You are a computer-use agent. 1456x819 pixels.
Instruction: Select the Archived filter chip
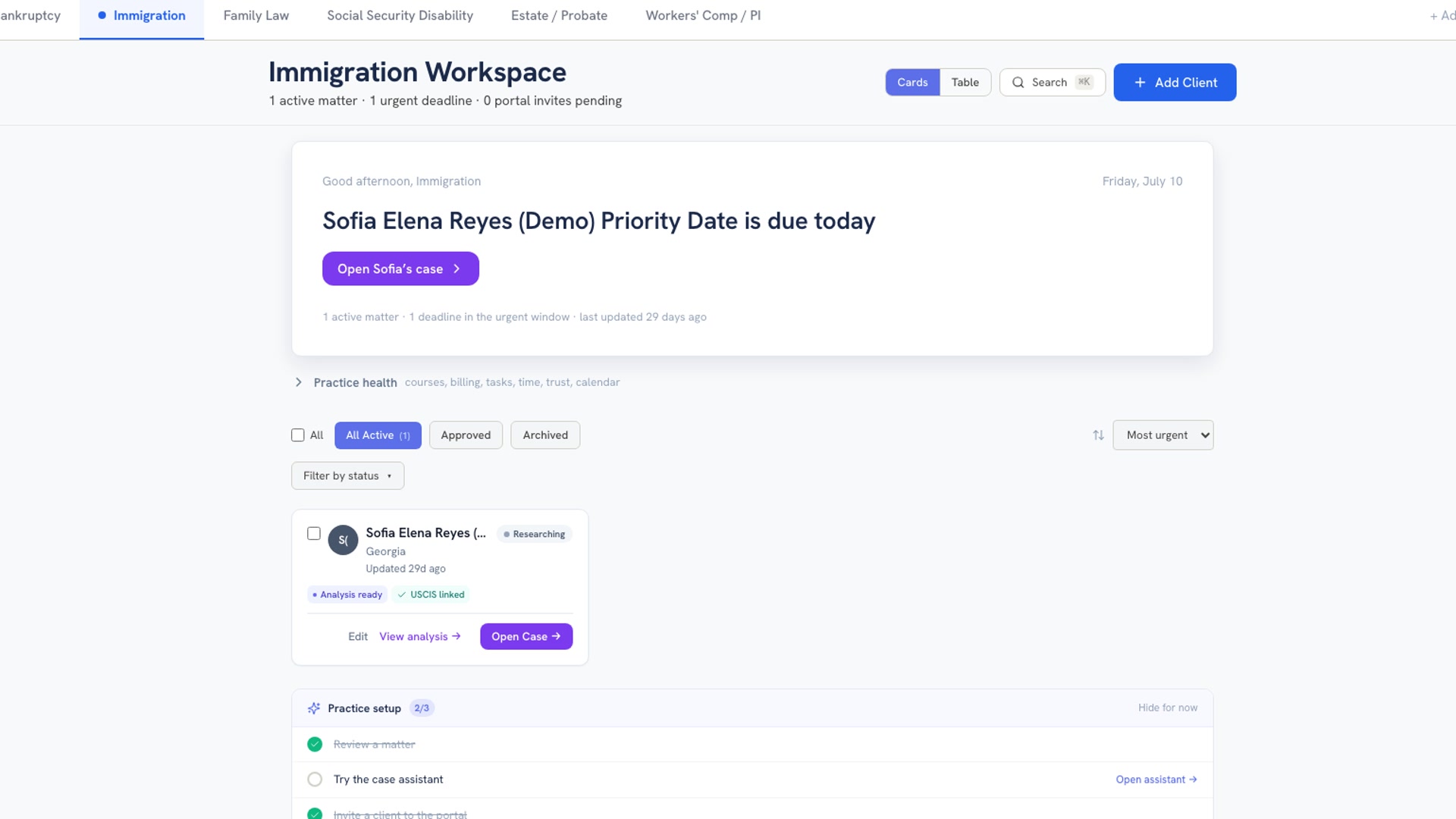(x=545, y=435)
